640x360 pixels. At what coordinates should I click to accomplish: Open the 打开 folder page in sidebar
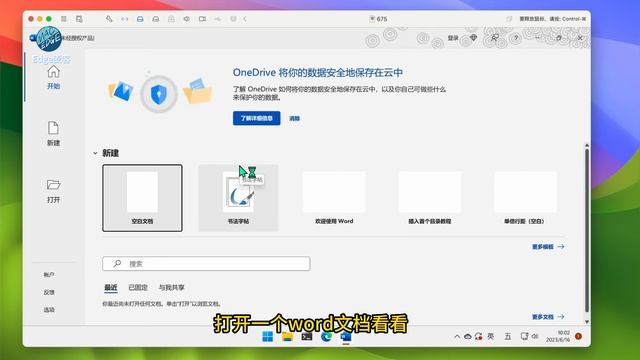53,191
